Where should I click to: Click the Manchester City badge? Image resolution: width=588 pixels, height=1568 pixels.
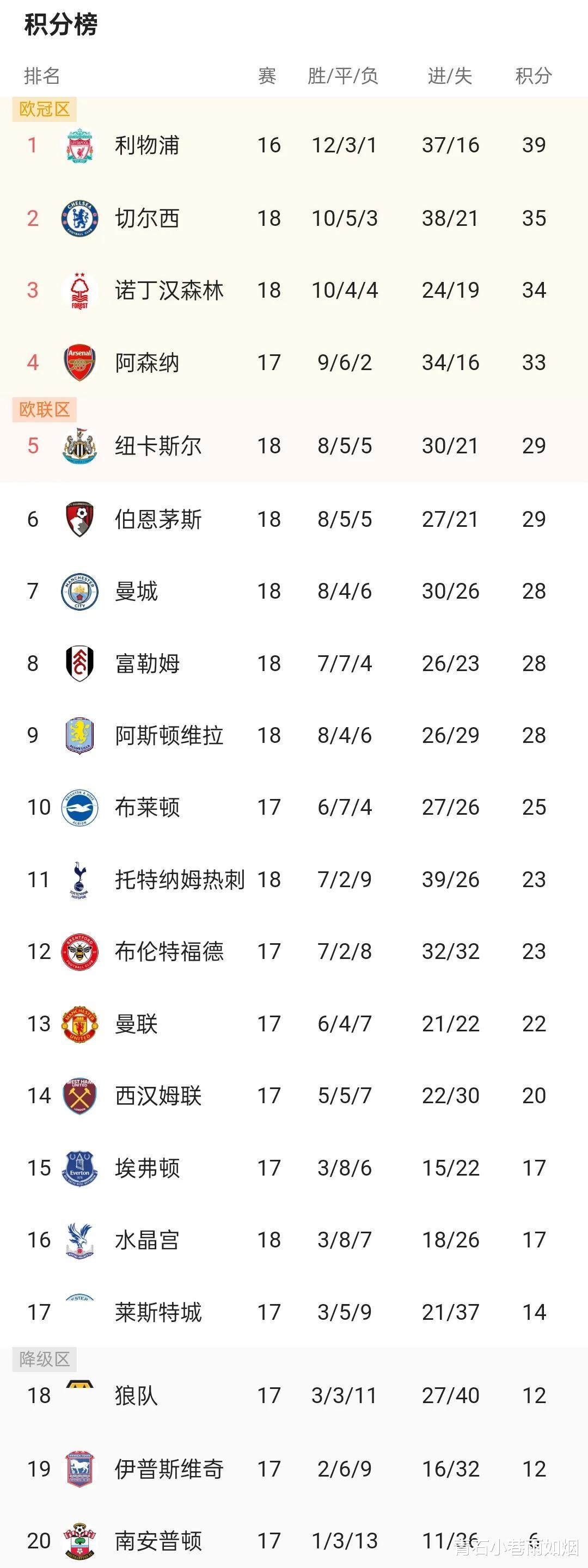[x=79, y=591]
